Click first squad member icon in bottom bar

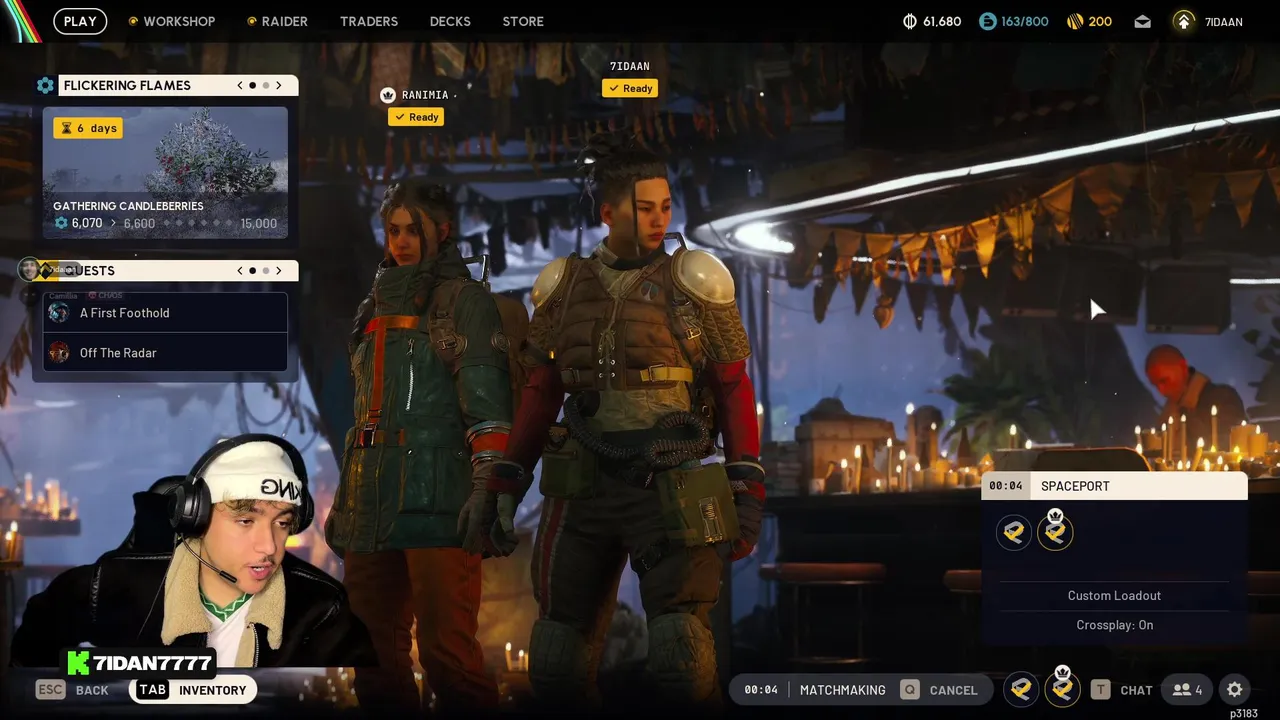tap(1021, 689)
